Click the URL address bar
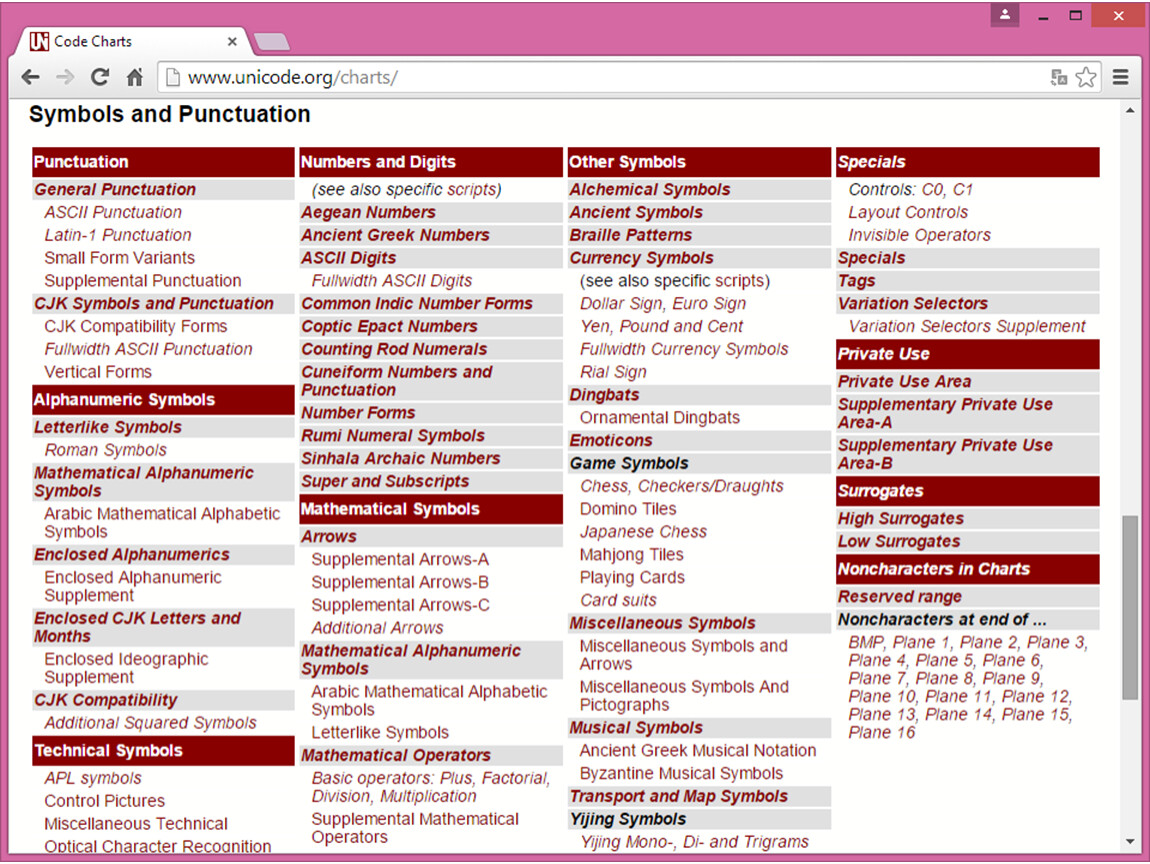Image resolution: width=1150 pixels, height=864 pixels. coord(600,77)
